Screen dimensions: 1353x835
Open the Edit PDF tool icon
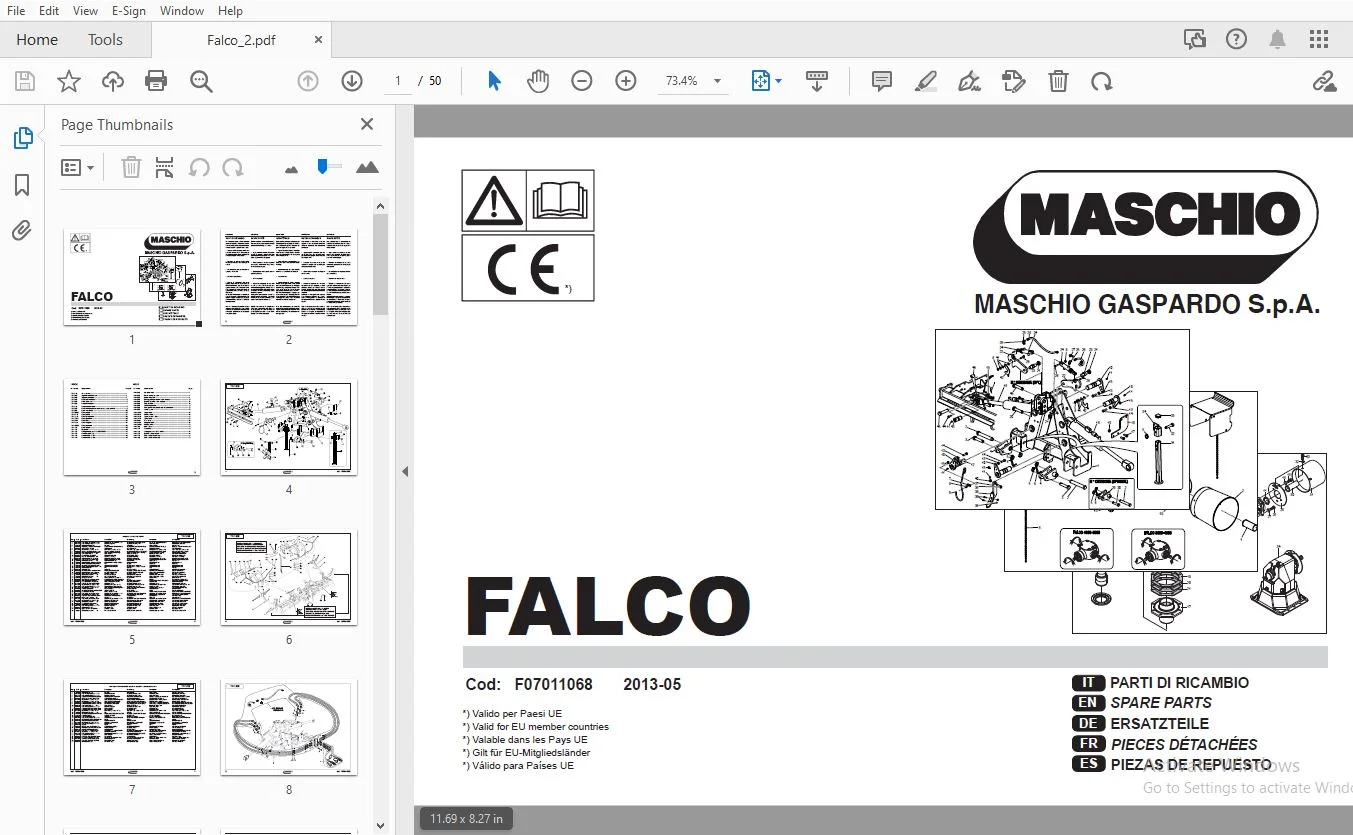(1014, 81)
